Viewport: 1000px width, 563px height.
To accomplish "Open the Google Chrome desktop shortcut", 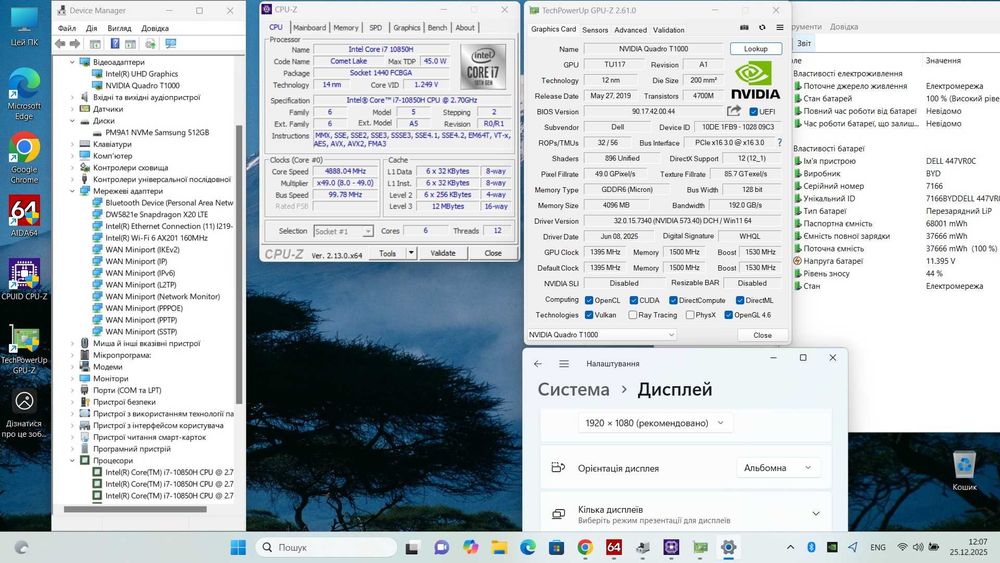I will pyautogui.click(x=24, y=158).
